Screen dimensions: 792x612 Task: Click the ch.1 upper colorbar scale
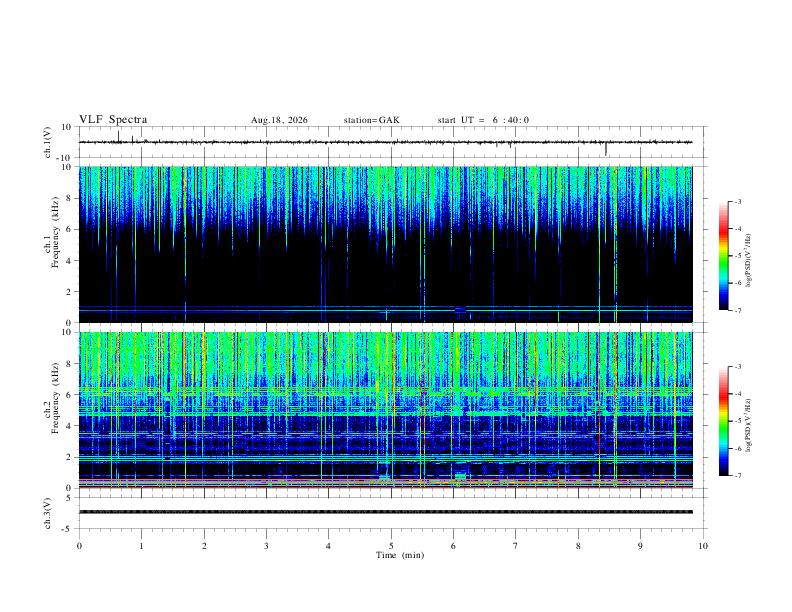click(723, 256)
